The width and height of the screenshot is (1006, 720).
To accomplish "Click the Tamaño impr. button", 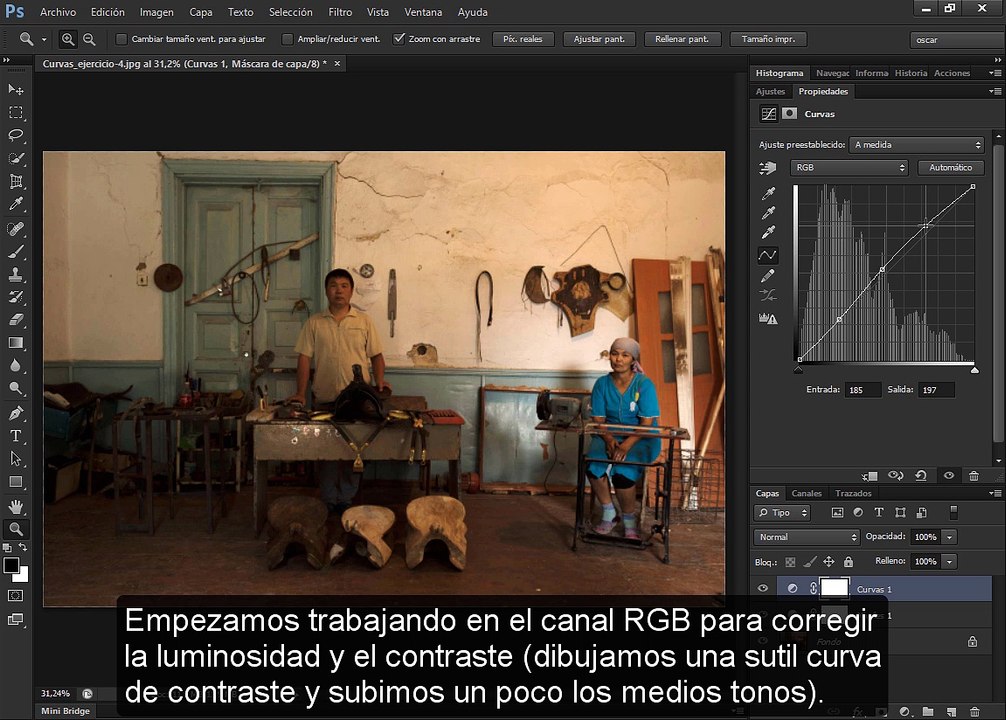I will (x=769, y=39).
